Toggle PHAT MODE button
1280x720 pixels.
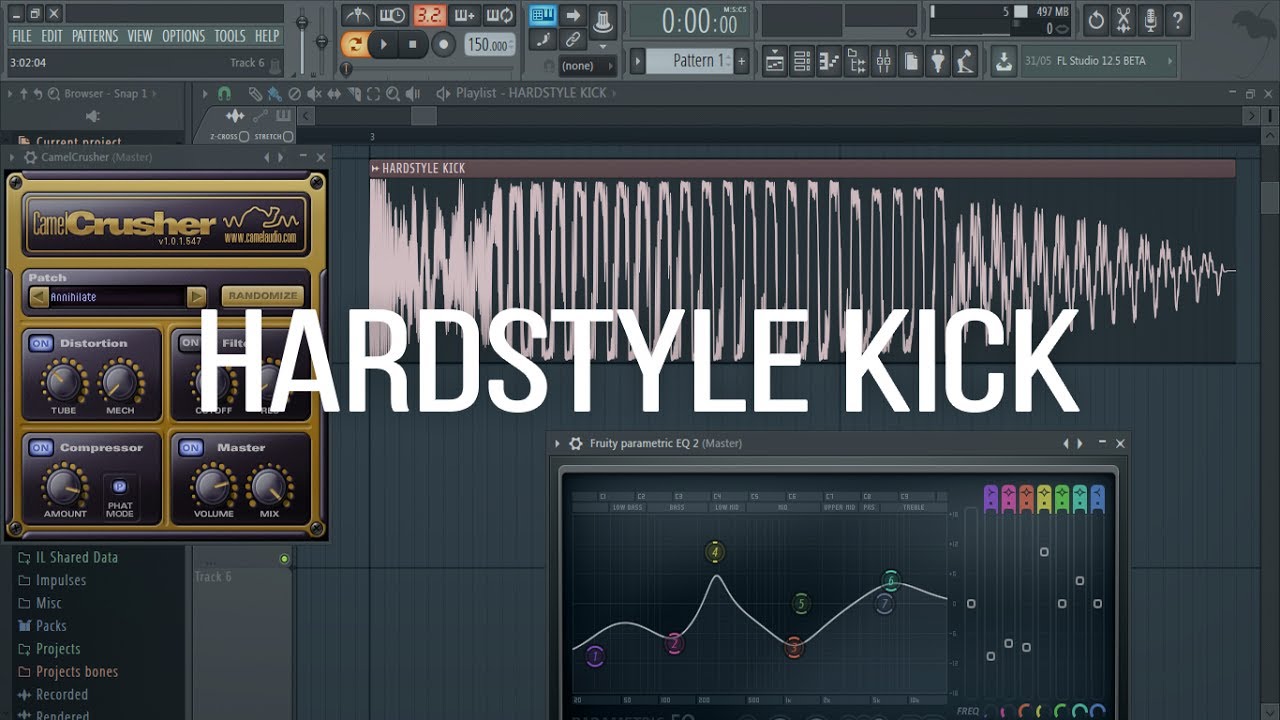tap(119, 486)
